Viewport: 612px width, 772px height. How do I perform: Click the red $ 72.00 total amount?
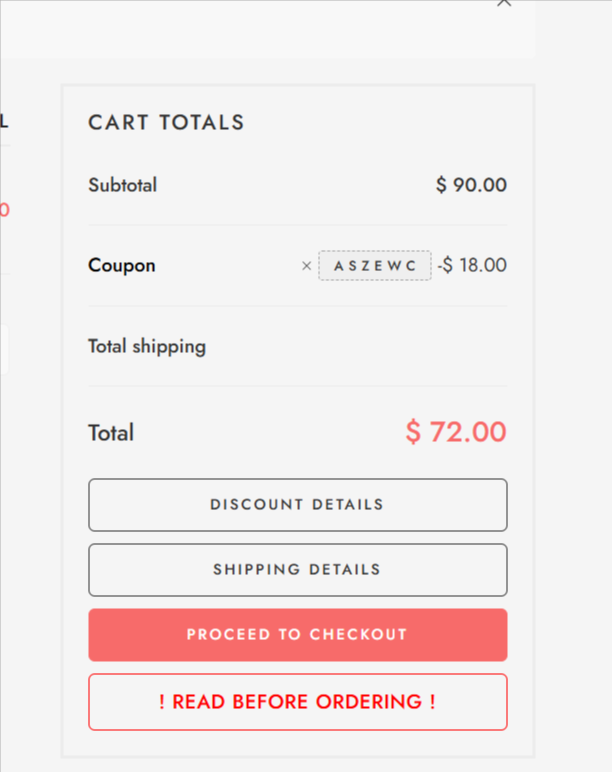(x=456, y=432)
